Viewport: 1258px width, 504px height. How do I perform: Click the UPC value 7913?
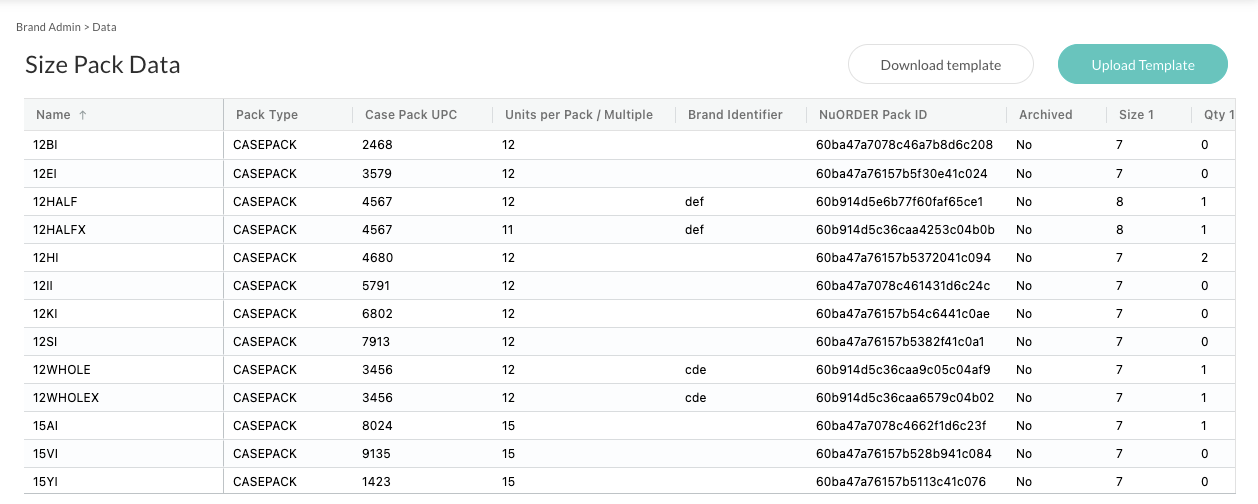click(376, 341)
